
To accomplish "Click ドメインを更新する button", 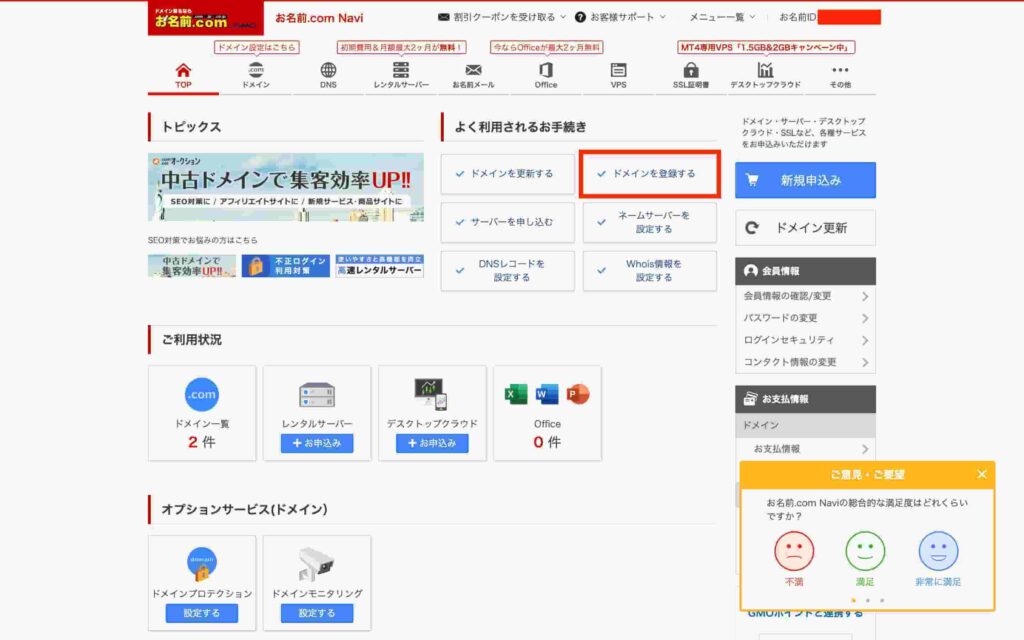I will coord(507,174).
